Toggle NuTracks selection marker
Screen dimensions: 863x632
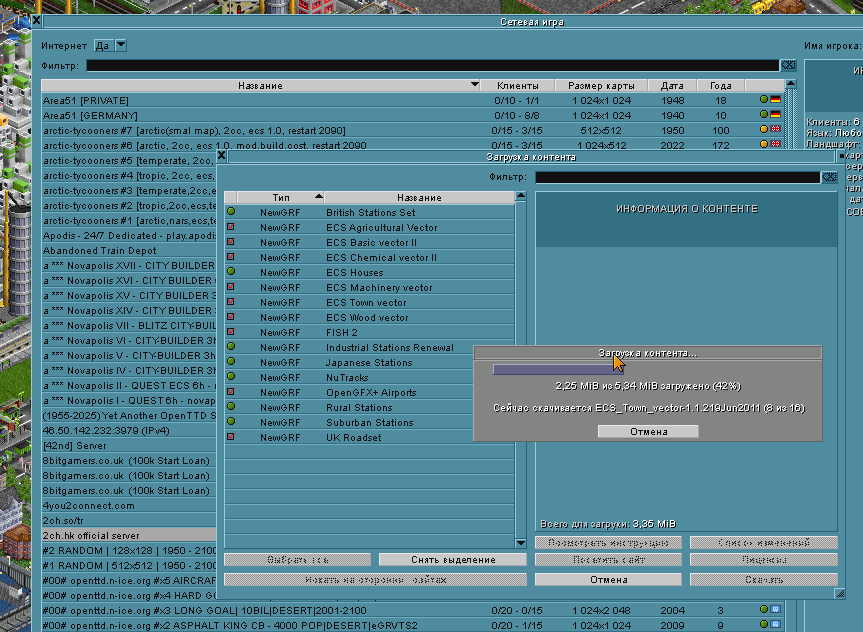click(231, 377)
